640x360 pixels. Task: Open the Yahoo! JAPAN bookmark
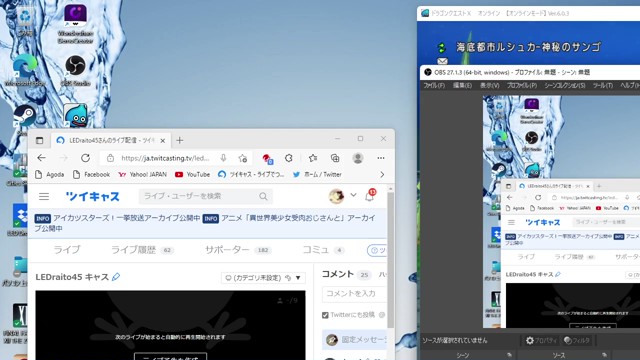142,175
